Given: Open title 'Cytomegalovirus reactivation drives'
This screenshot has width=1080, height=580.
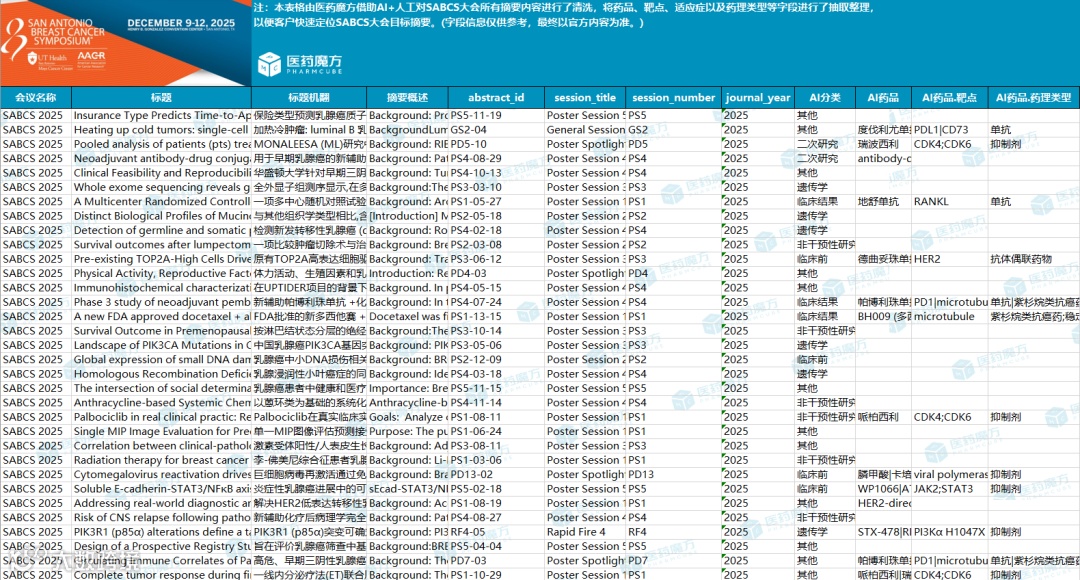Looking at the screenshot, I should pos(162,475).
